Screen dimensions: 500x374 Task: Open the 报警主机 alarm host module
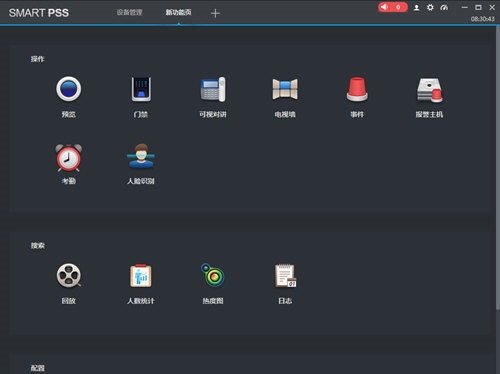click(x=429, y=90)
